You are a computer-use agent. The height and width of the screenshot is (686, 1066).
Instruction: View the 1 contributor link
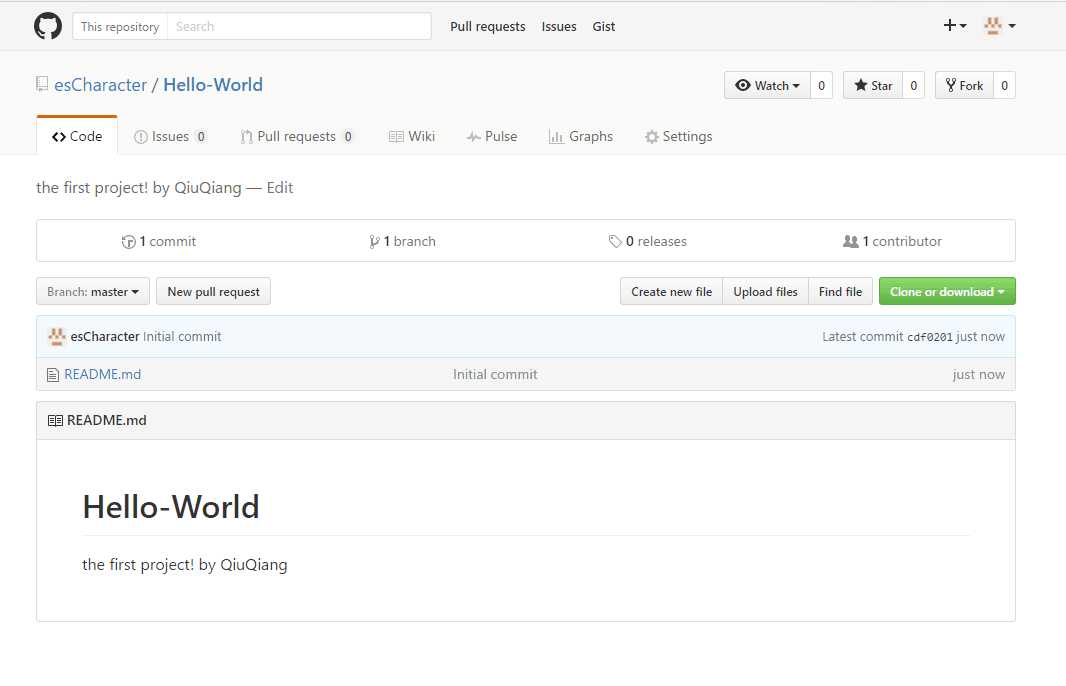(x=893, y=241)
